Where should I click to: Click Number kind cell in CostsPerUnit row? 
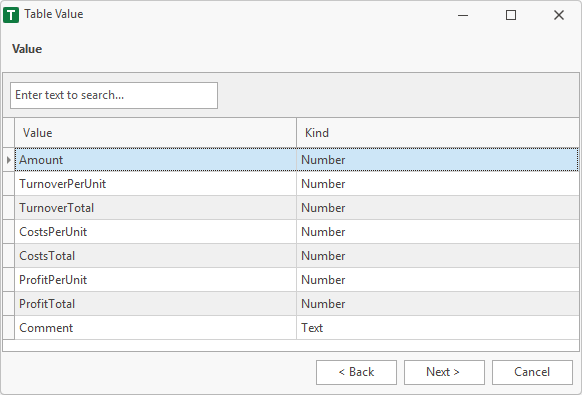point(438,232)
